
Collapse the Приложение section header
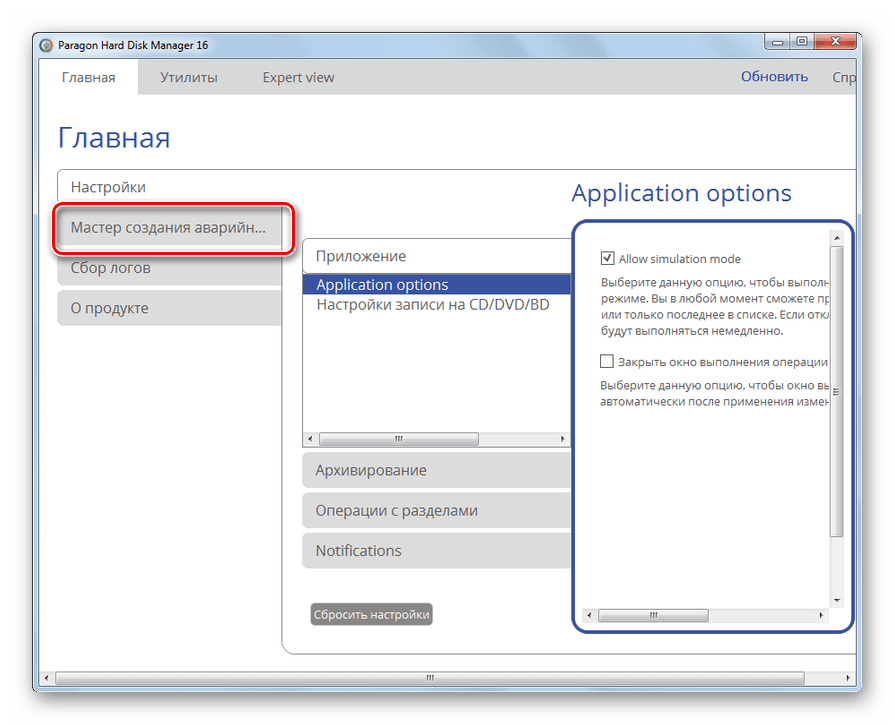(436, 256)
